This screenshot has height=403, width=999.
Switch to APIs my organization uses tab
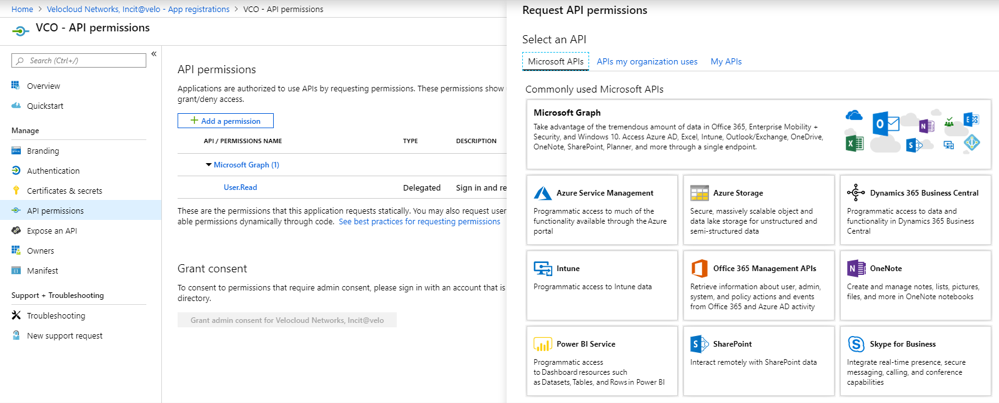647,62
